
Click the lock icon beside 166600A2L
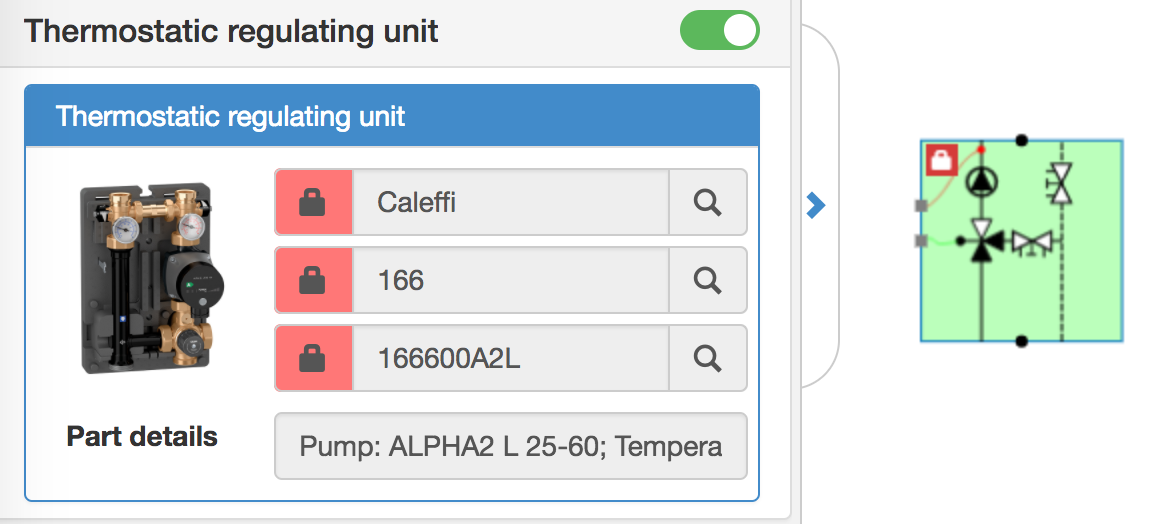(313, 358)
